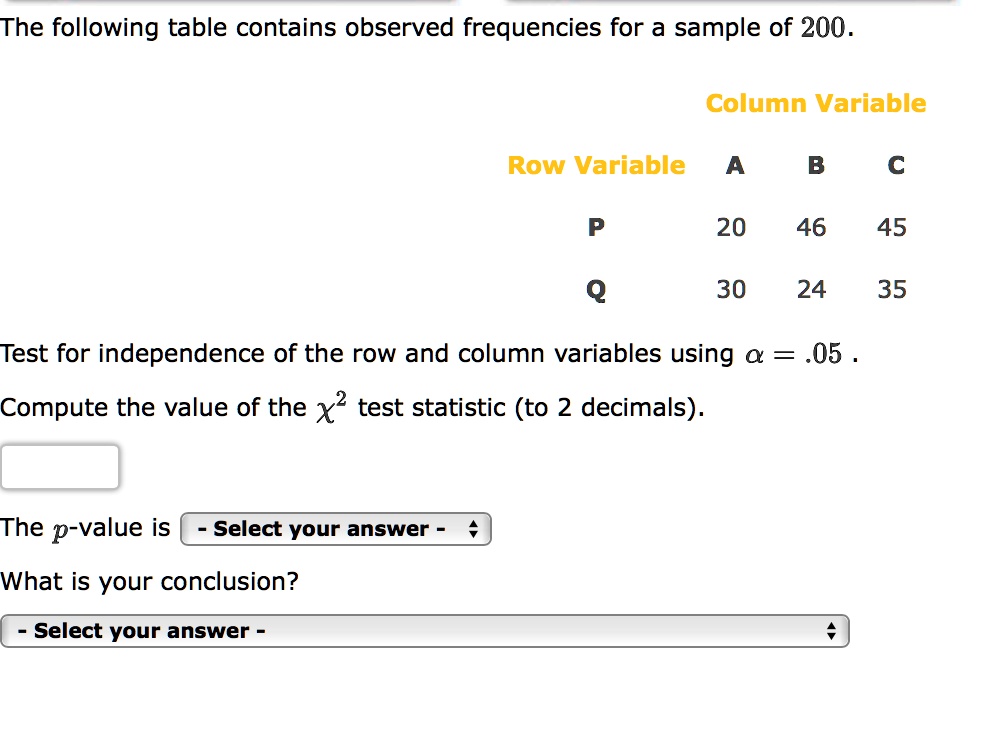Click column header B
Image resolution: width=994 pixels, height=738 pixels.
point(816,165)
